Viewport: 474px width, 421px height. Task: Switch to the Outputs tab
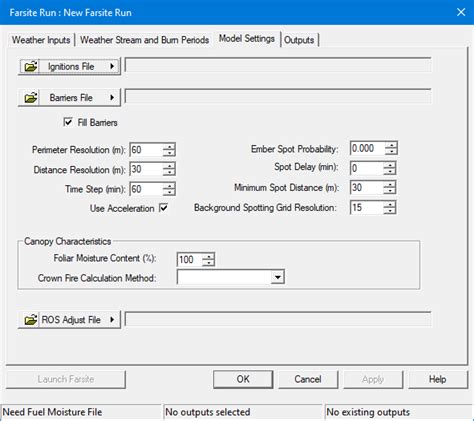pos(299,40)
